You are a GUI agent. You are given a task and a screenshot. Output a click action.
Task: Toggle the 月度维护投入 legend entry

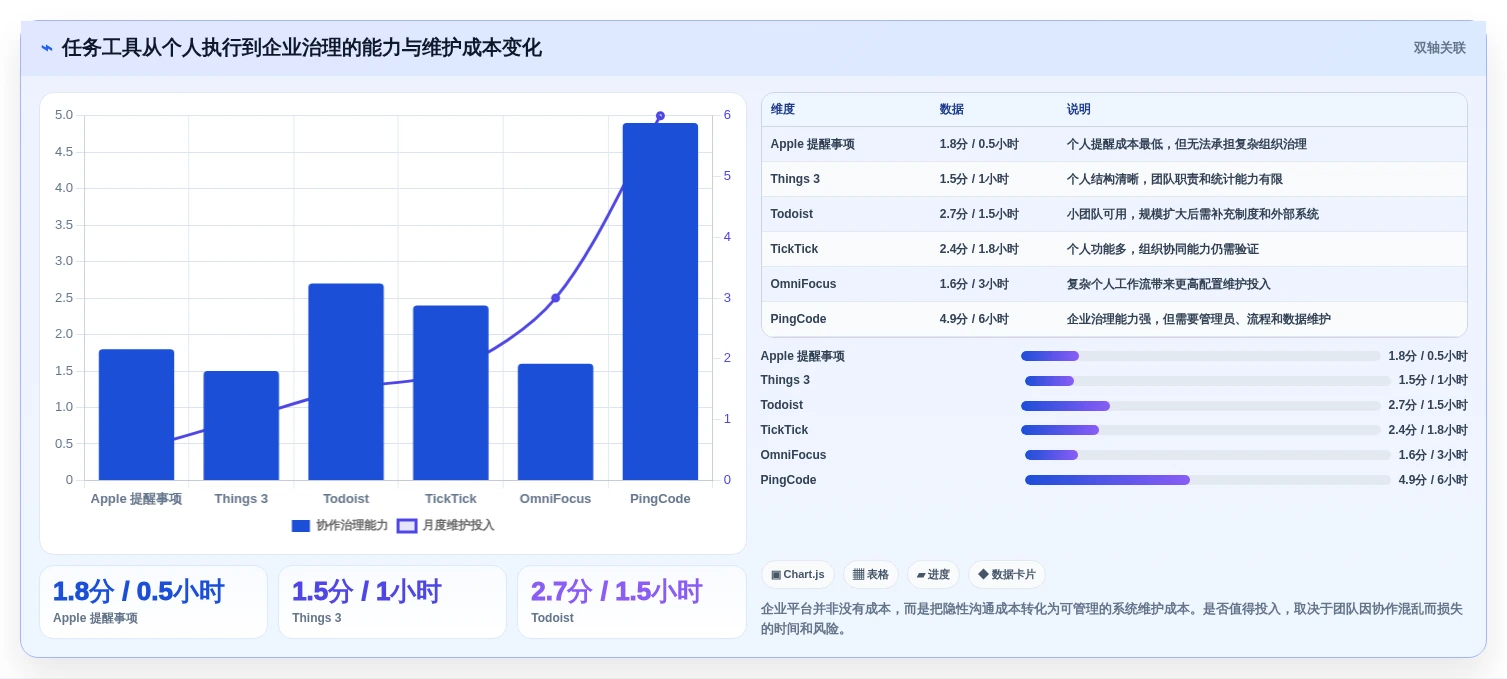tap(445, 525)
